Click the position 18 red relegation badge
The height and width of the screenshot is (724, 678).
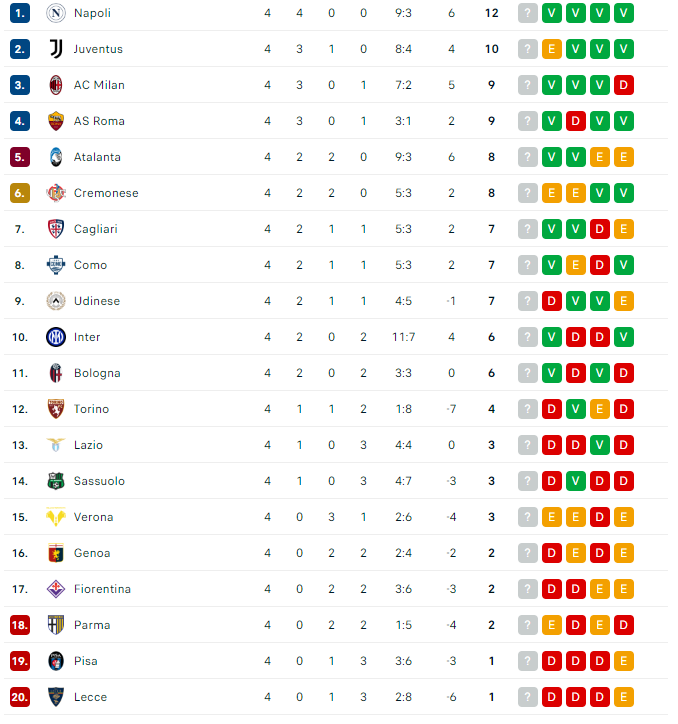(x=20, y=625)
